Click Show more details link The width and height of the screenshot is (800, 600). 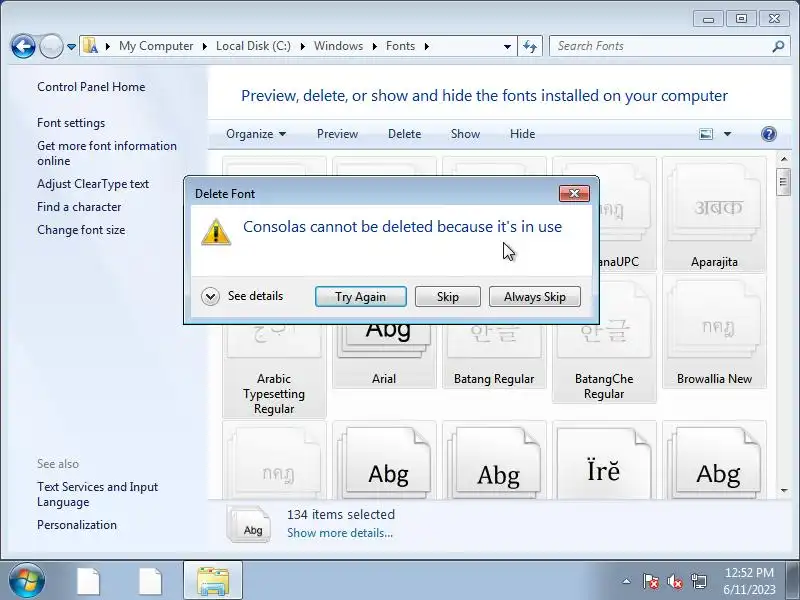(340, 533)
